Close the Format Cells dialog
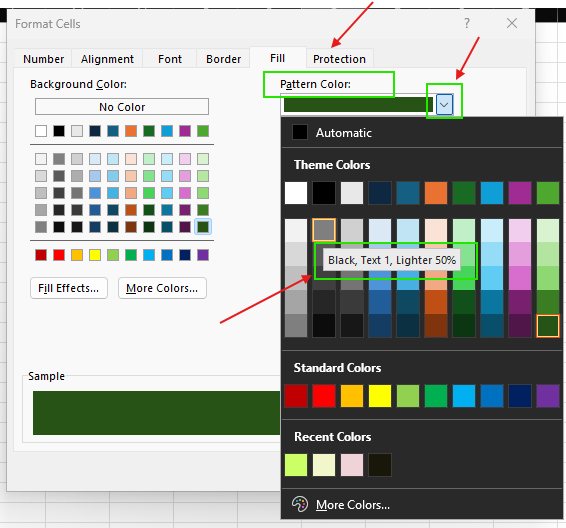 point(512,23)
